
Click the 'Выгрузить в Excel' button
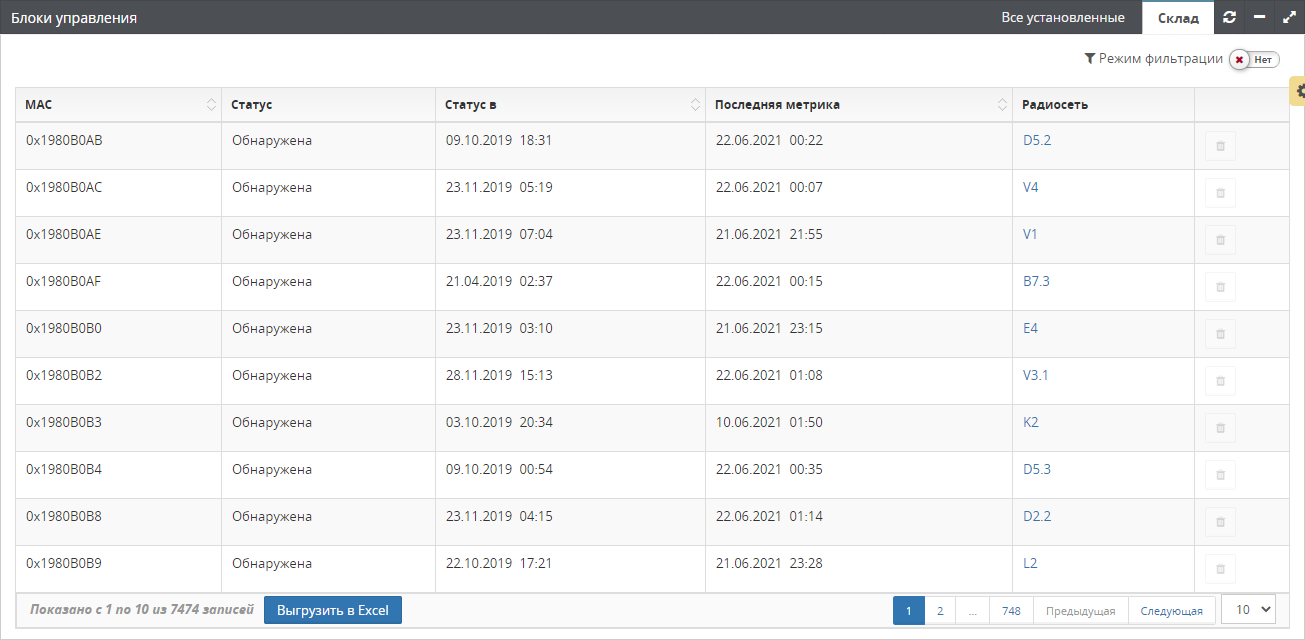click(x=333, y=610)
